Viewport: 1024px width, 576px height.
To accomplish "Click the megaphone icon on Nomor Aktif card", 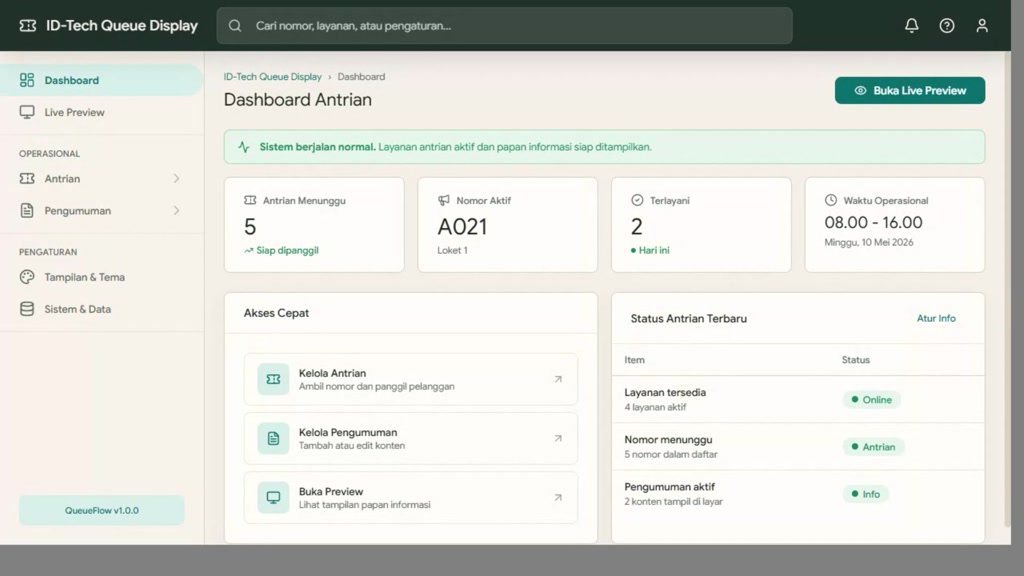I will [443, 200].
